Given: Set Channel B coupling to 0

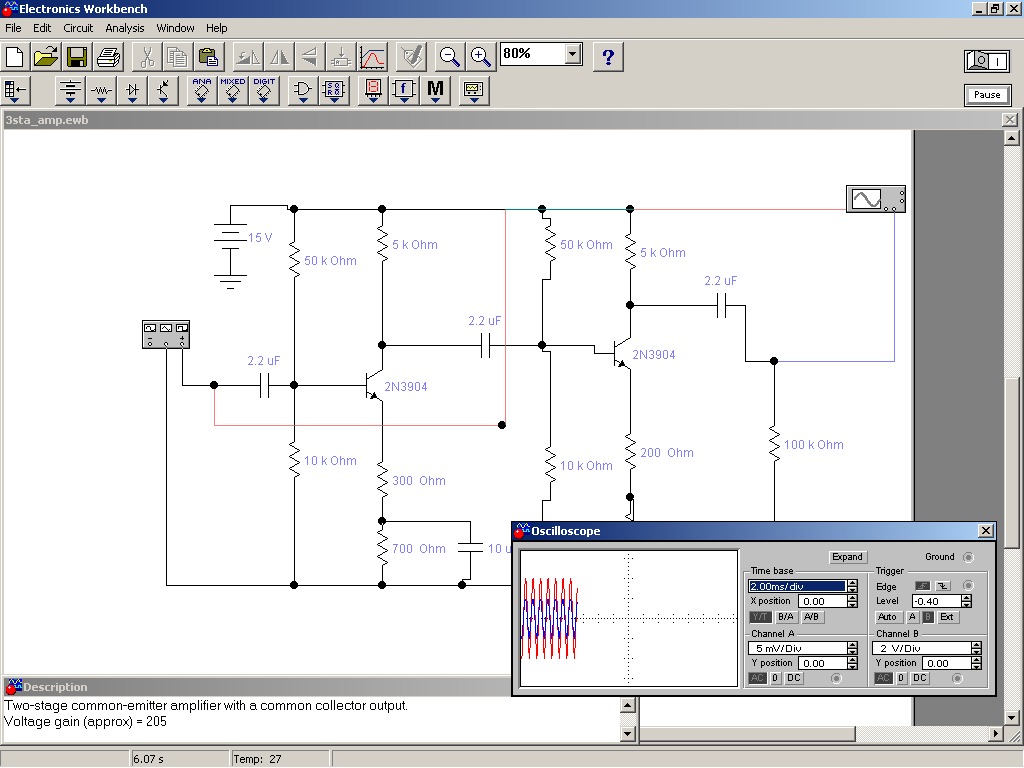Looking at the screenshot, I should [x=901, y=679].
